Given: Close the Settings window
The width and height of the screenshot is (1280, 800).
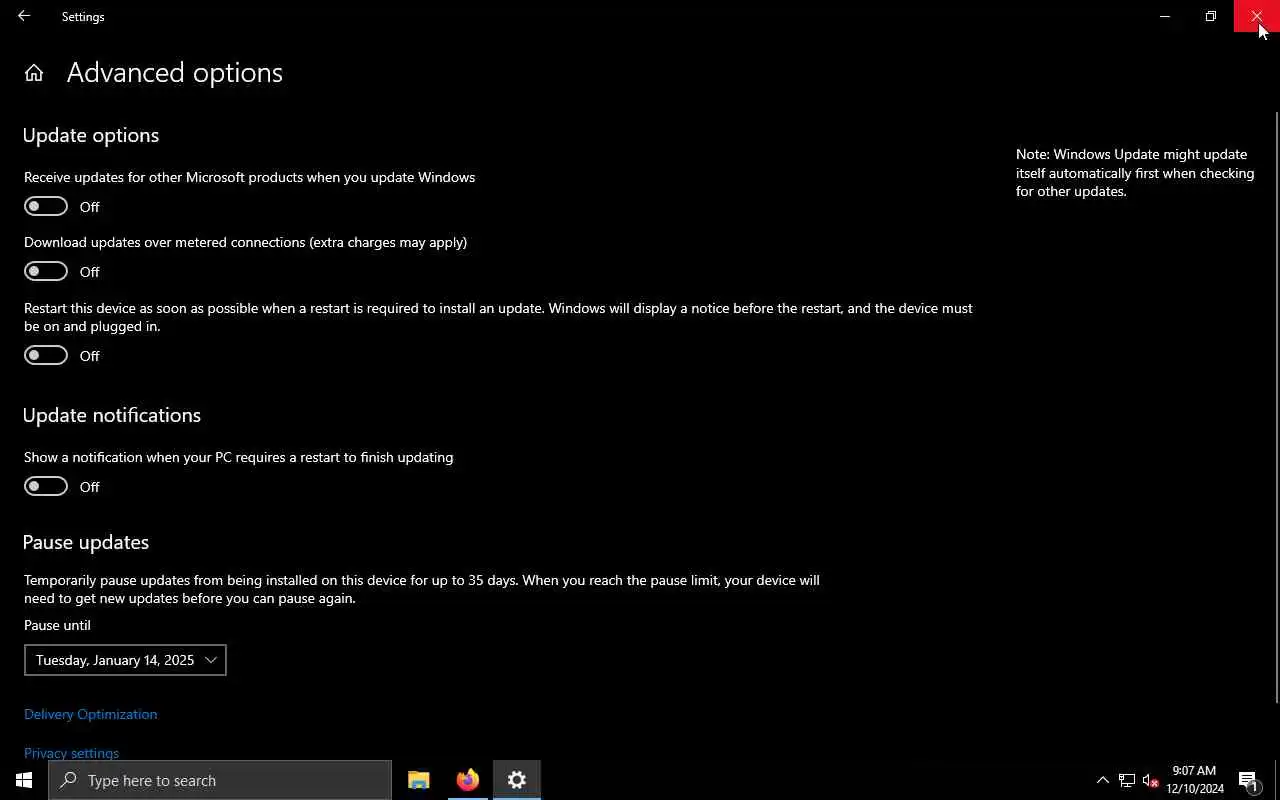Looking at the screenshot, I should (x=1257, y=16).
